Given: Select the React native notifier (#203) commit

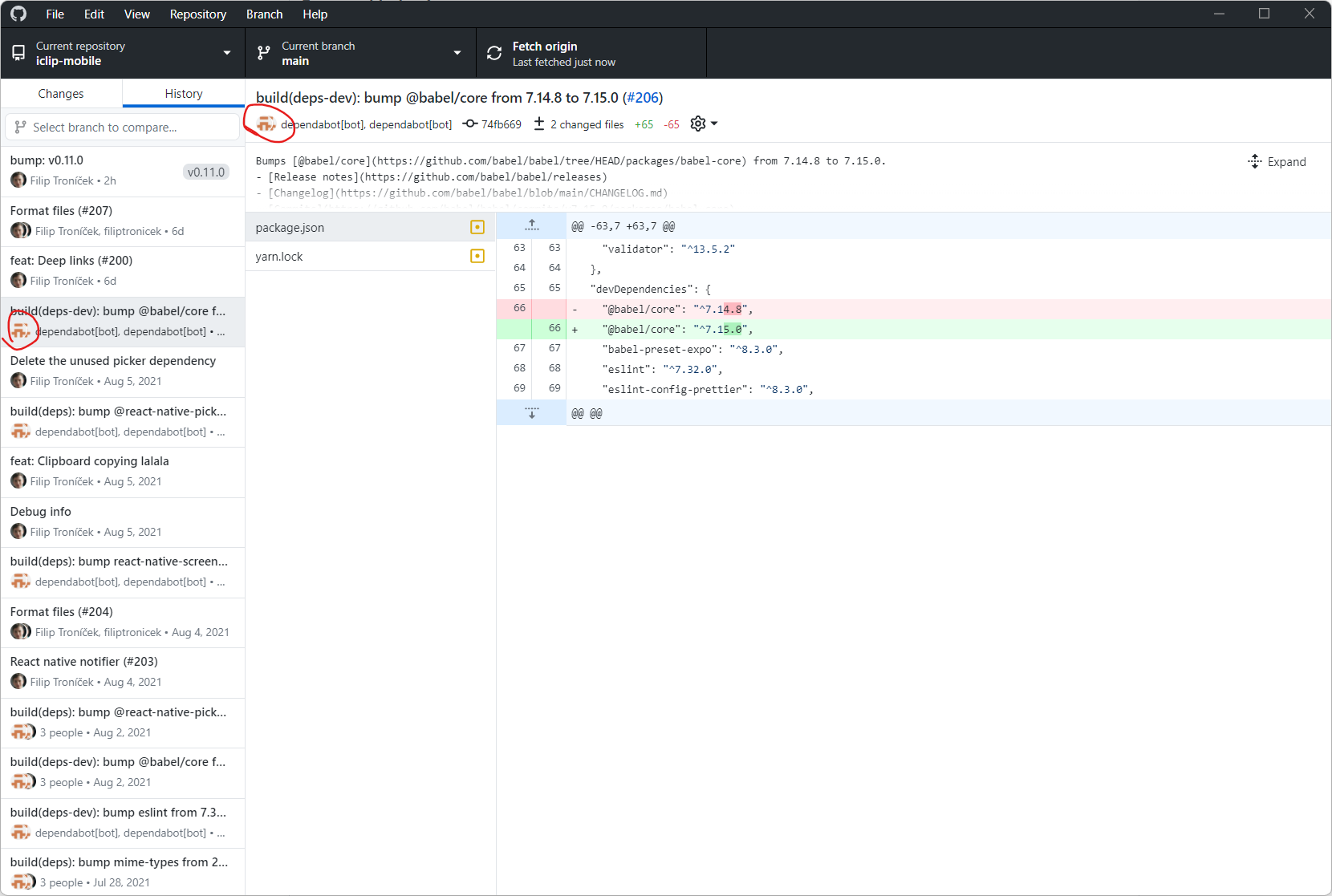Looking at the screenshot, I should click(x=123, y=673).
